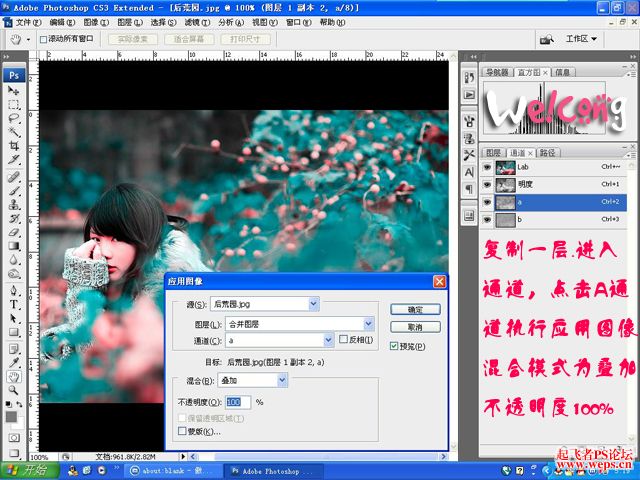Select the b channel thumbnail

[505, 220]
